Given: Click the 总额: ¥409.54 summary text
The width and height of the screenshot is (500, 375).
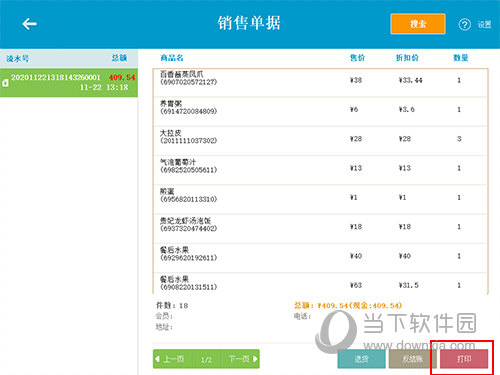Looking at the screenshot, I should 348,305.
